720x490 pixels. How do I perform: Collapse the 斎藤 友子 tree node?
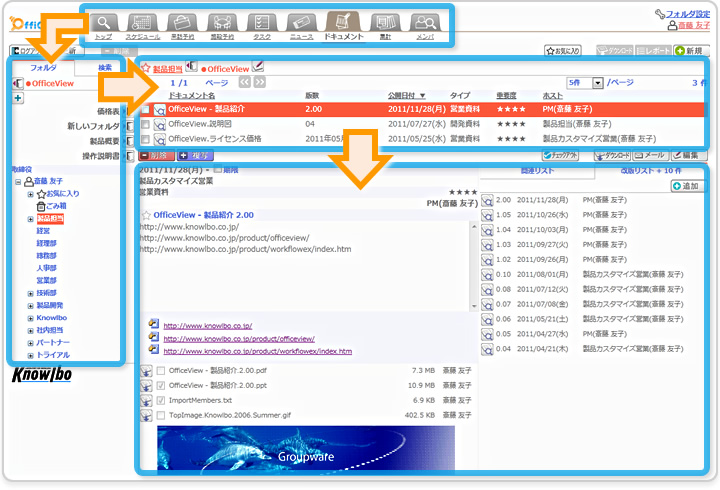(18, 182)
